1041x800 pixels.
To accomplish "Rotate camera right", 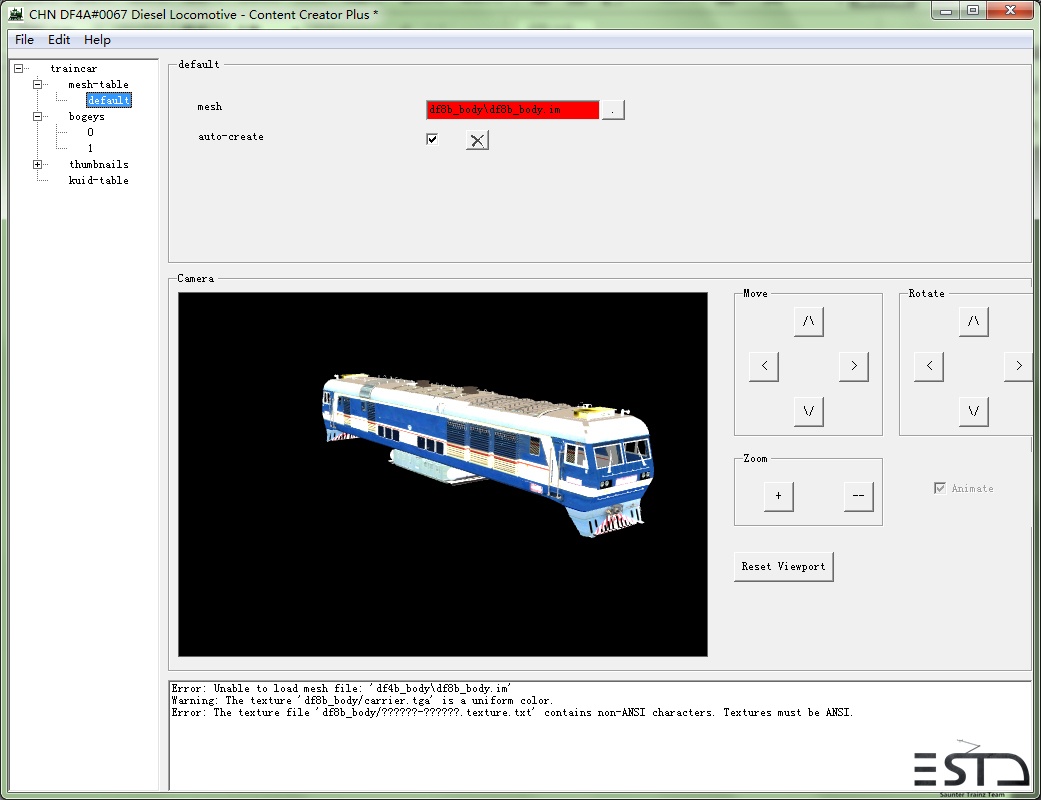I will (x=1018, y=366).
